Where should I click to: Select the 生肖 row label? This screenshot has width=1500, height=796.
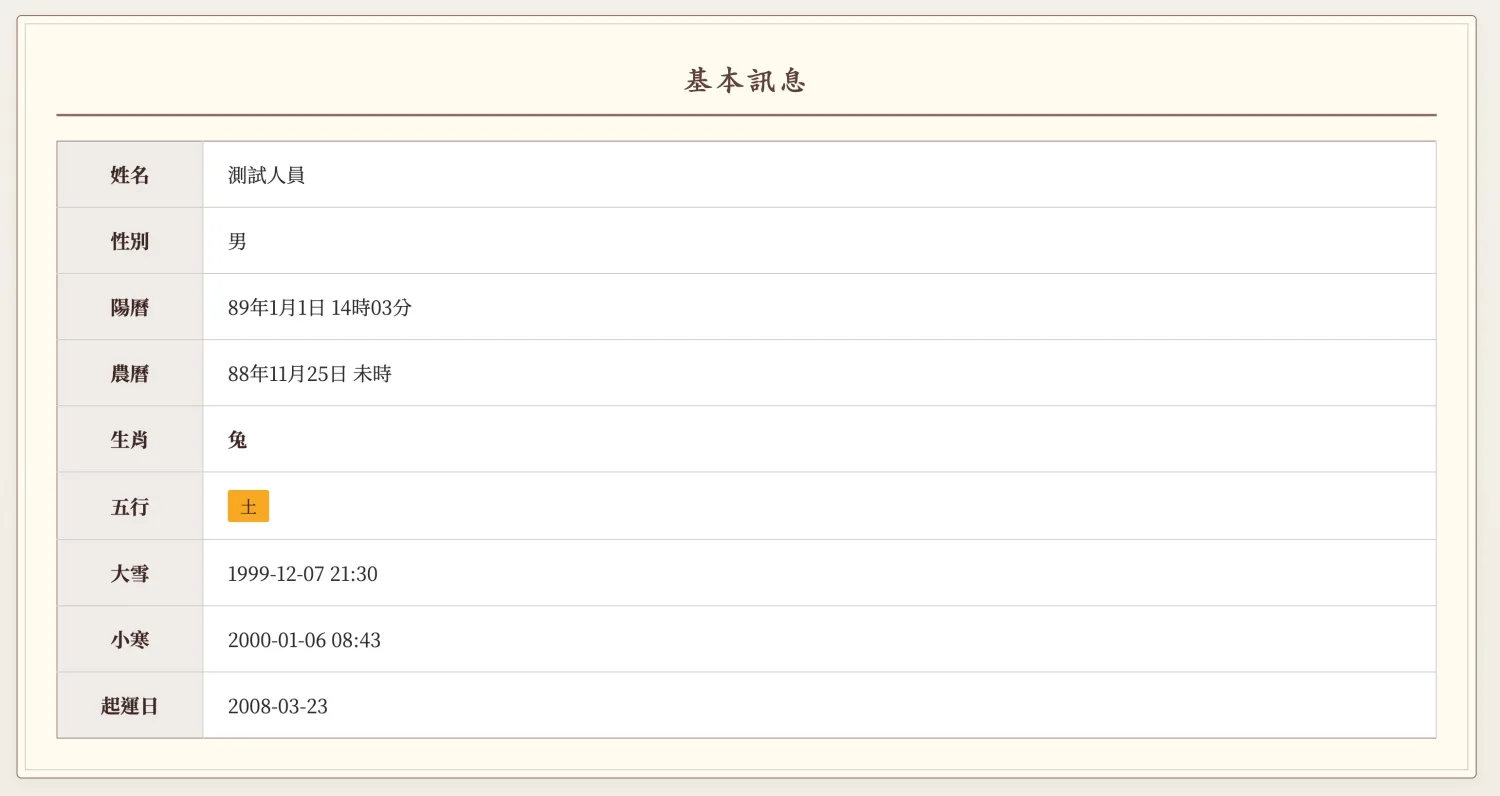coord(130,439)
